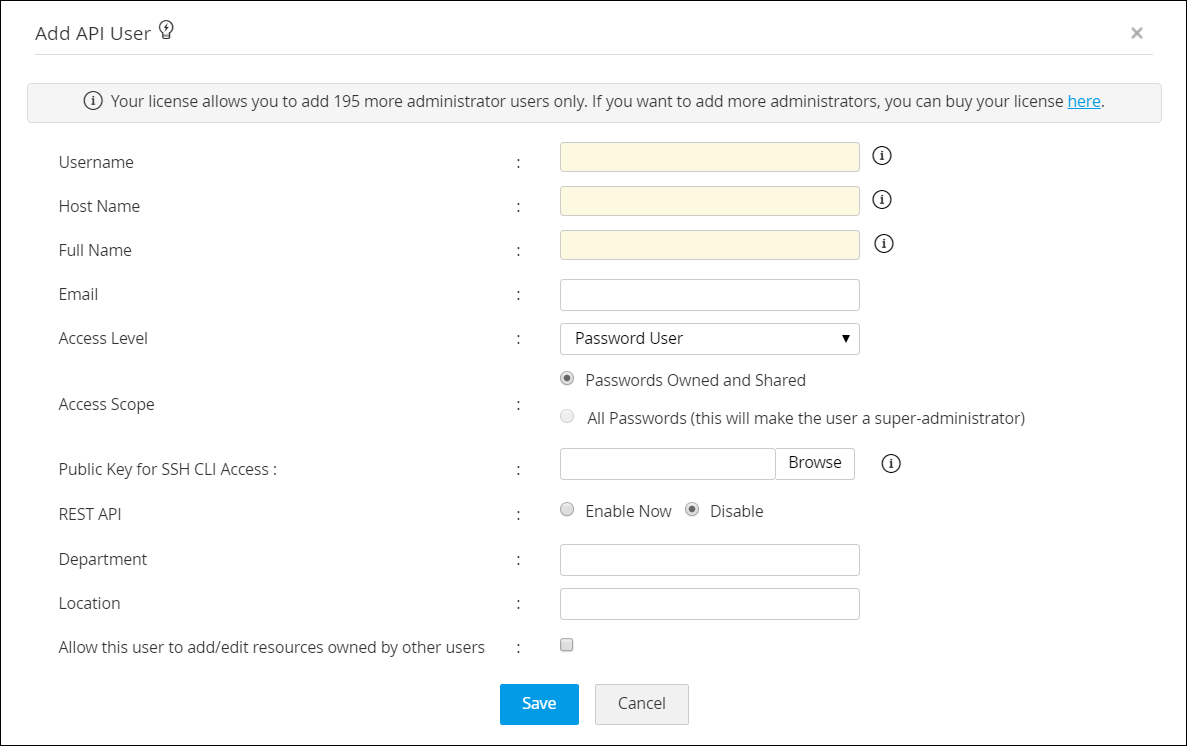Check allow user to add/edit others' resources

pyautogui.click(x=567, y=645)
